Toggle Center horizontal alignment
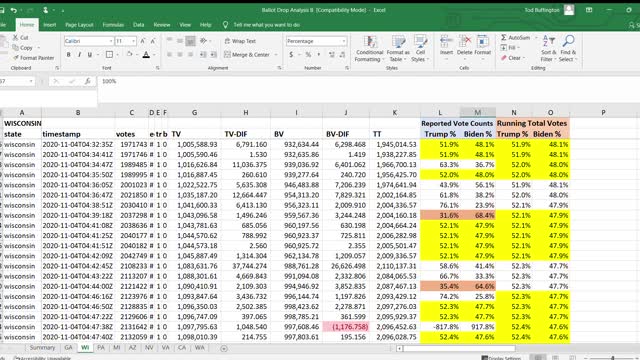The height and width of the screenshot is (360, 640). [x=180, y=55]
